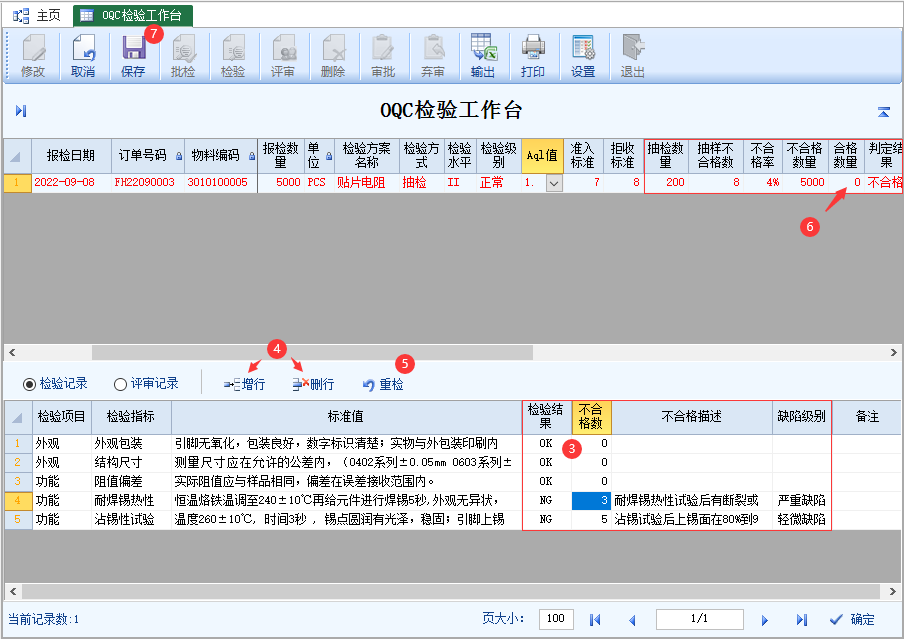Image resolution: width=904 pixels, height=639 pixels.
Task: Click the 弃审 unapprove toolbar icon
Action: pyautogui.click(x=433, y=56)
